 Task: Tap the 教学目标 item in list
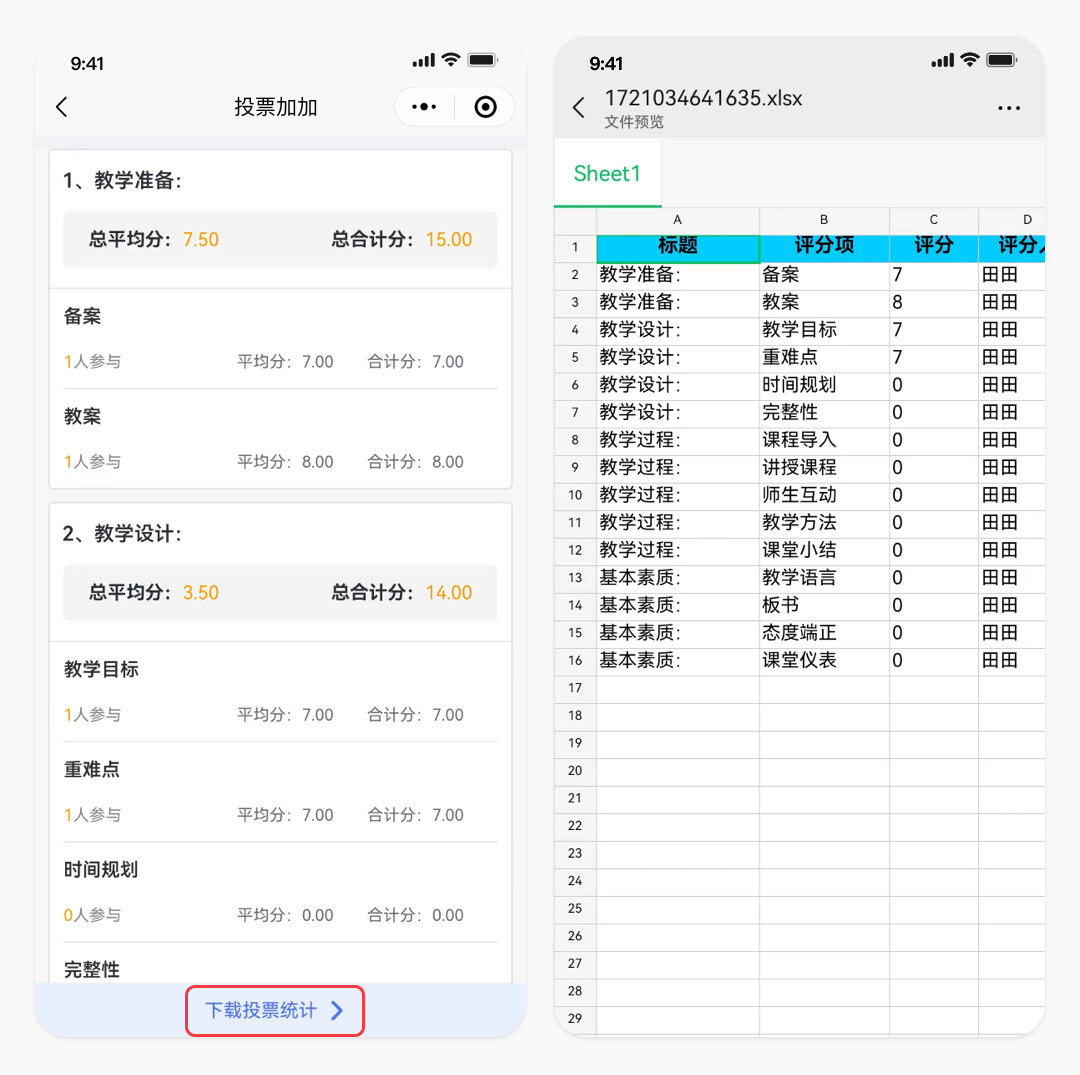click(x=280, y=690)
